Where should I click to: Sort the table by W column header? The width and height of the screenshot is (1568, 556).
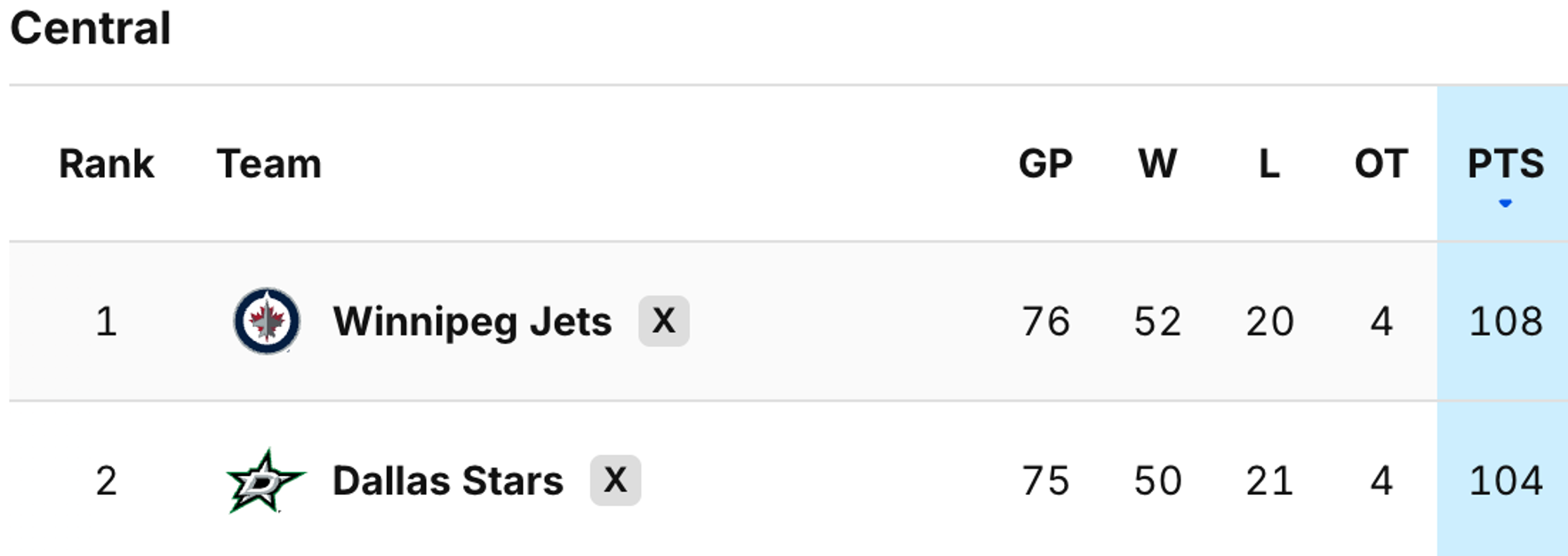[1157, 164]
